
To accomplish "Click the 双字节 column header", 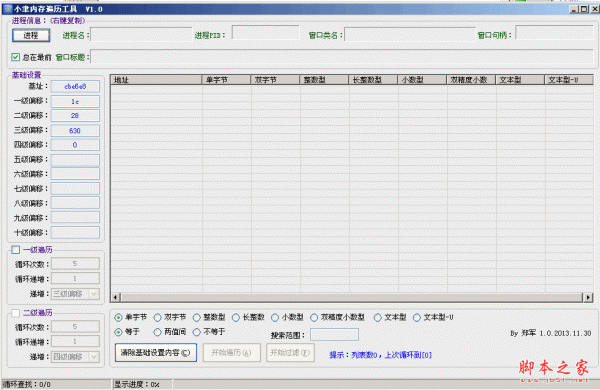I will point(275,80).
